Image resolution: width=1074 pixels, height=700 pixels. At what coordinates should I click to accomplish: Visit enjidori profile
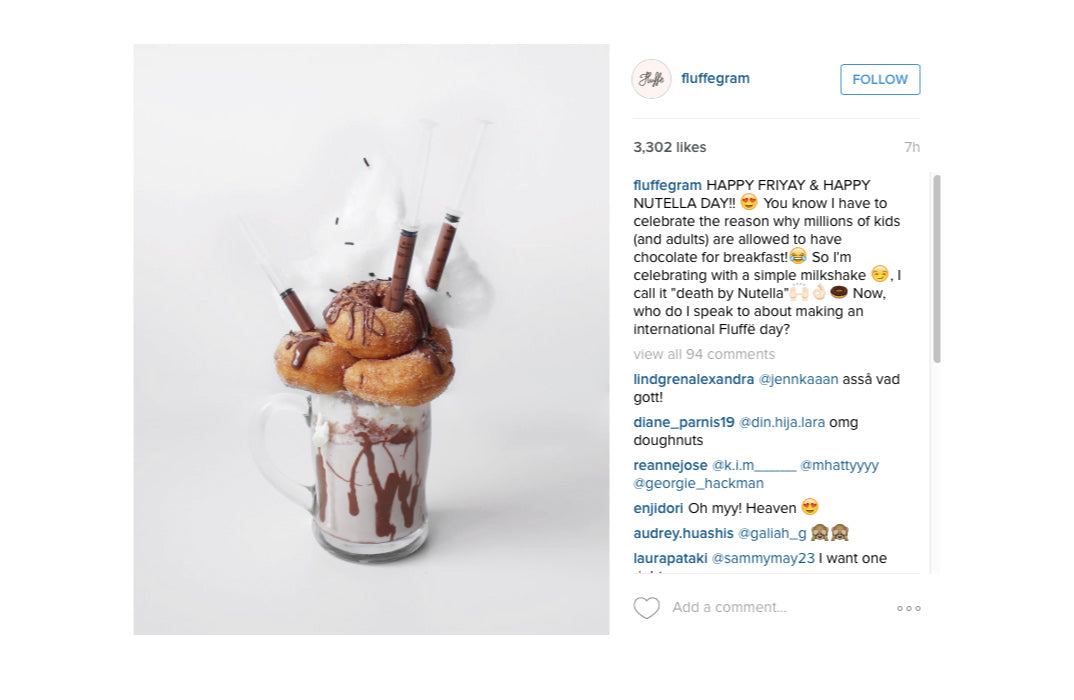658,508
